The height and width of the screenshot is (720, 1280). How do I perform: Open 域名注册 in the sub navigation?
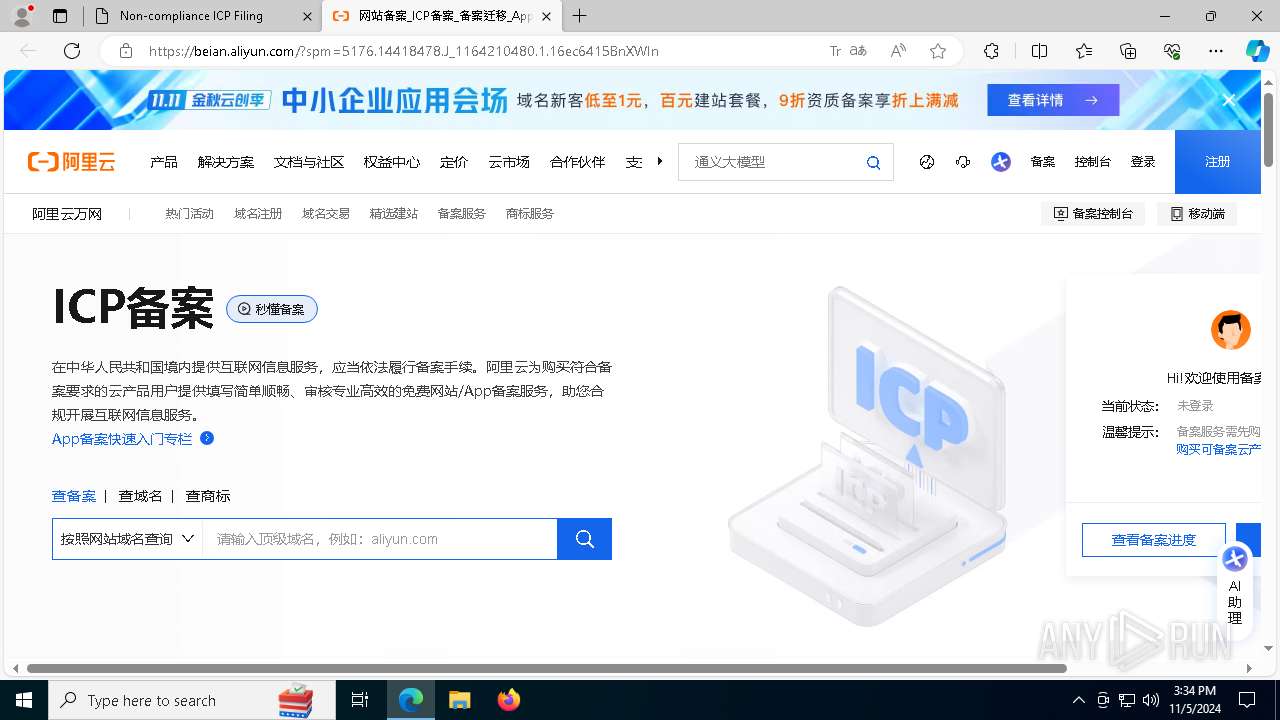(x=258, y=214)
